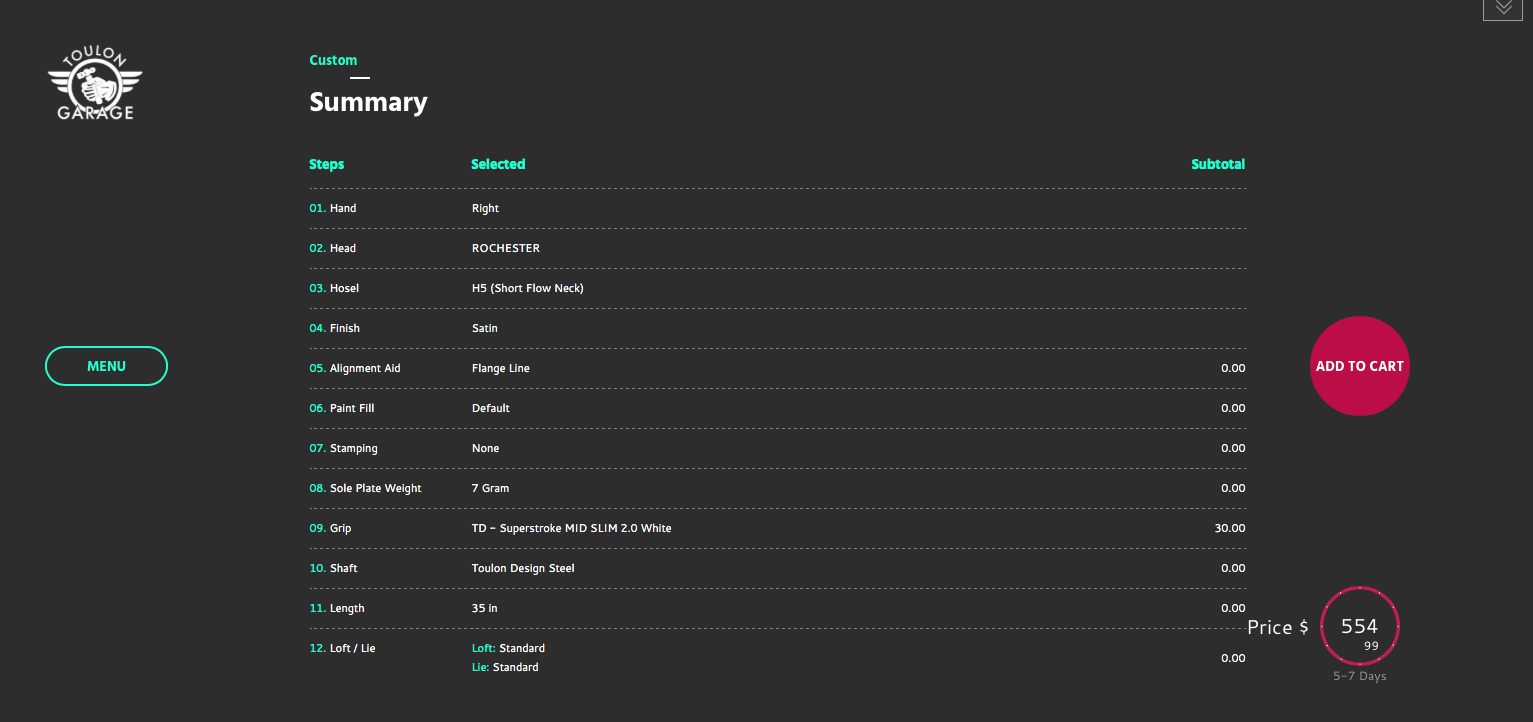Viewport: 1533px width, 722px height.
Task: Click the Custom breadcrumb link
Action: coord(333,60)
